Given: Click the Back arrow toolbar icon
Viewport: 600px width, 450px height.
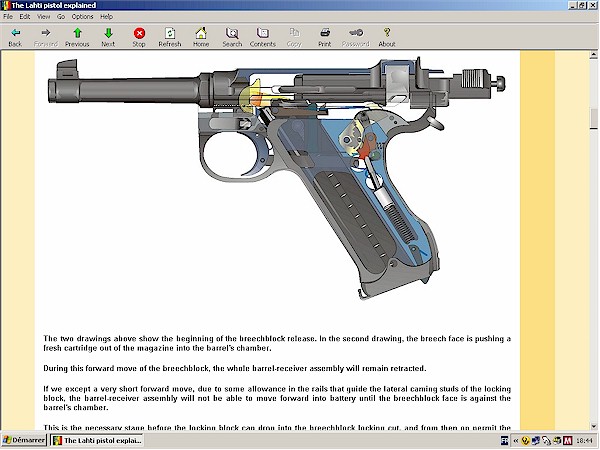Looking at the screenshot, I should 15,33.
